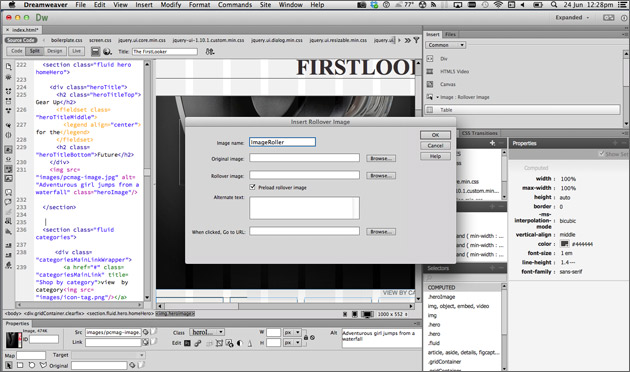
Task: Open the Preview in Browser globe icon
Action: (107, 51)
